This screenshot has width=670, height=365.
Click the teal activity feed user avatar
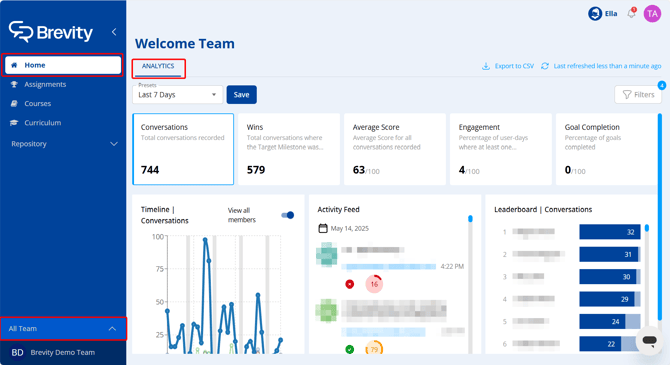[326, 254]
